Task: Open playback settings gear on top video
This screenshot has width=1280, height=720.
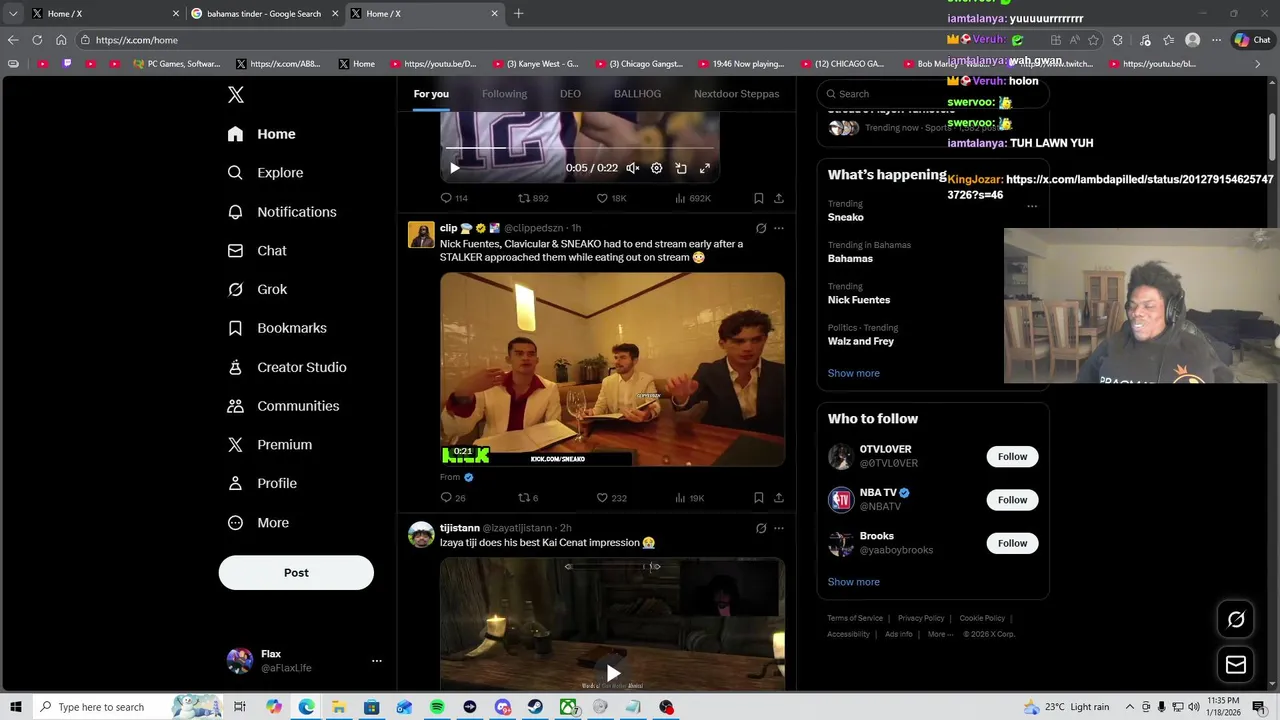Action: tap(656, 168)
